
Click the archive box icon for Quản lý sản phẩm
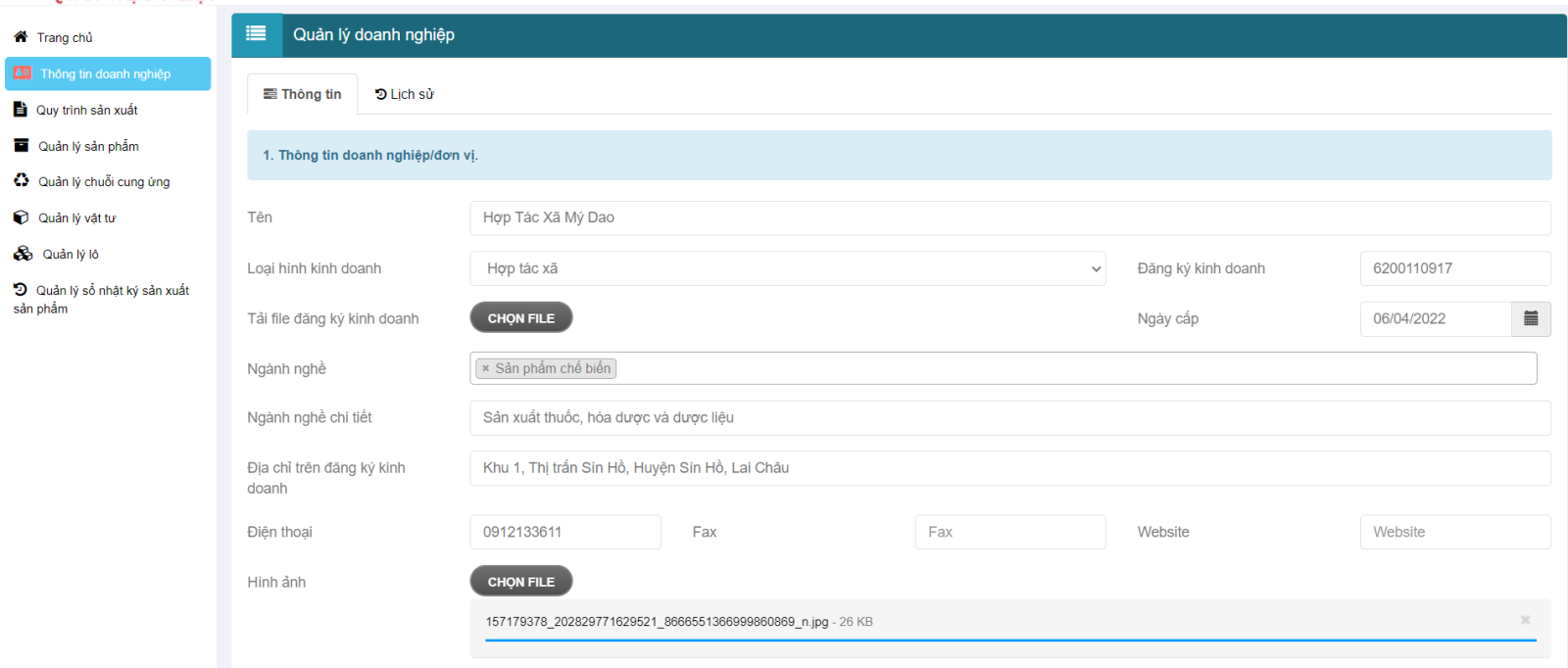[x=21, y=146]
